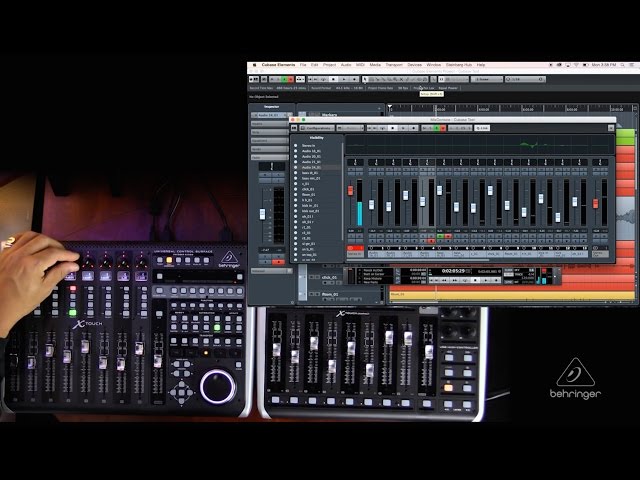Viewport: 640px width, 480px height.
Task: Expand the Strip section in the Inspector
Action: pyautogui.click(x=269, y=132)
